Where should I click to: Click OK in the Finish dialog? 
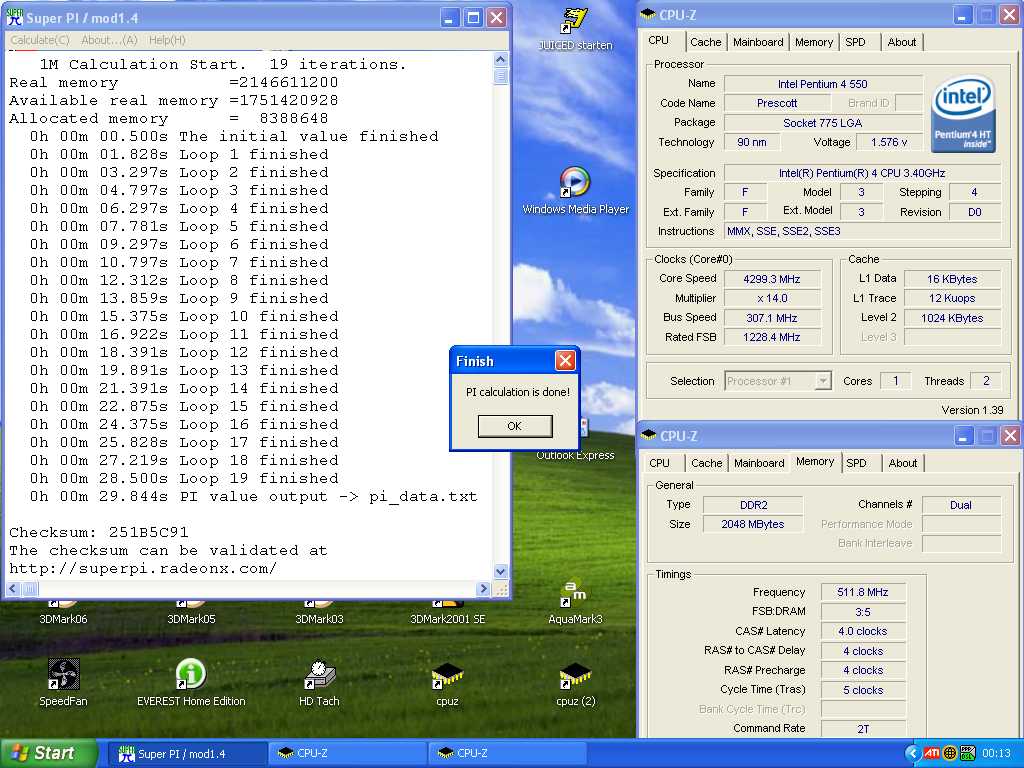515,426
